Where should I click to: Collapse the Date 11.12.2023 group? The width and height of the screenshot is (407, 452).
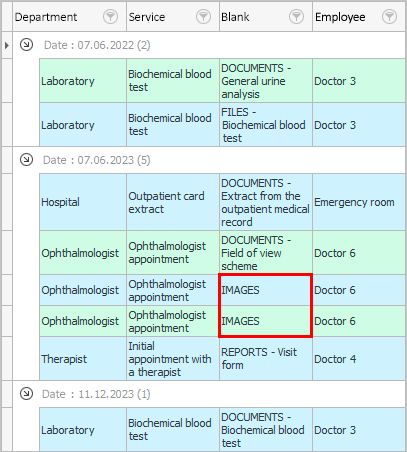point(26,394)
